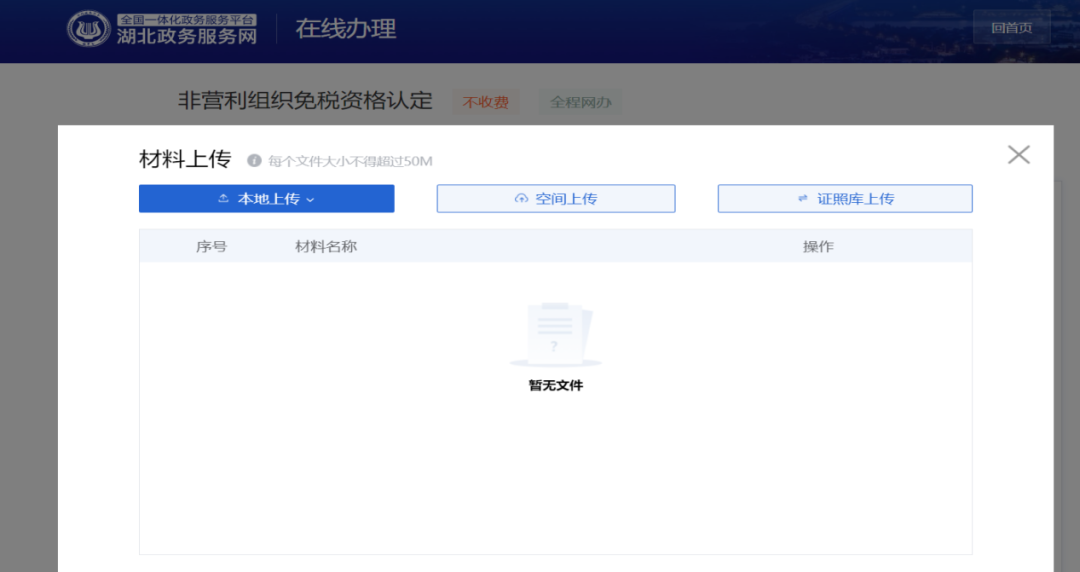Click the 每个文件大小不得超过50M hint text

click(351, 161)
